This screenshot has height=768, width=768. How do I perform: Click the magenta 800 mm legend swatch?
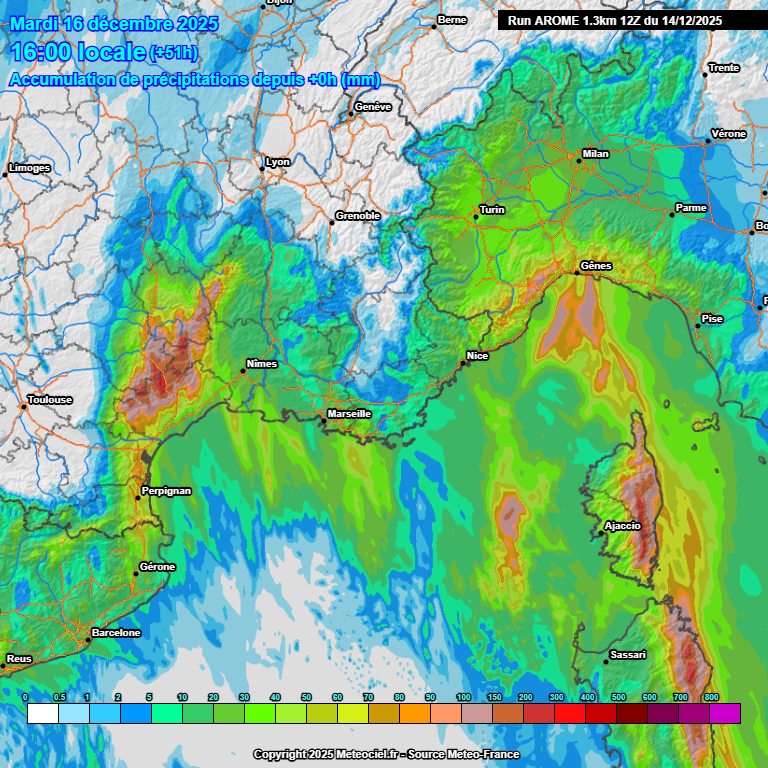(x=725, y=714)
